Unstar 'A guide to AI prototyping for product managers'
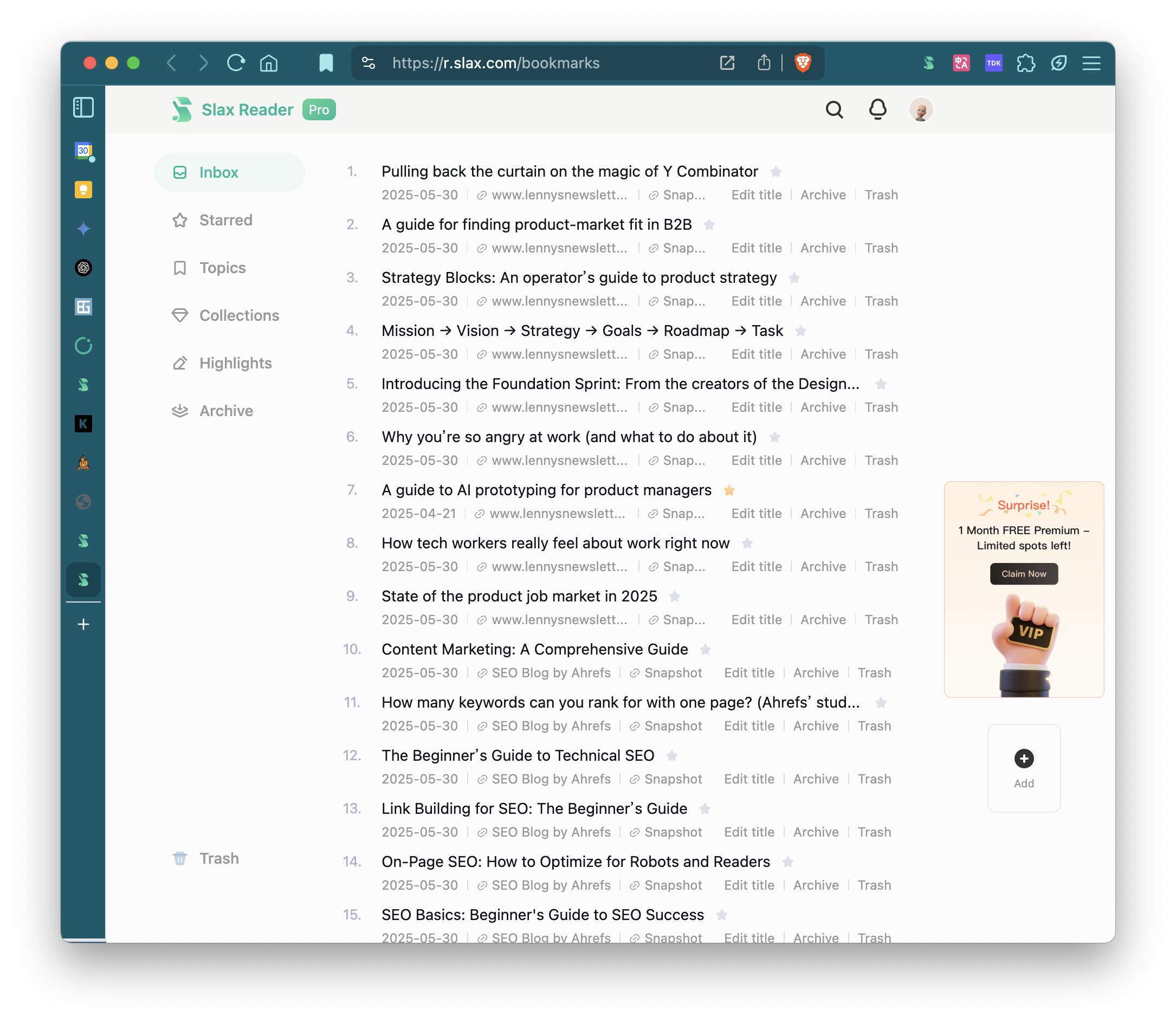1176x1023 pixels. 729,490
